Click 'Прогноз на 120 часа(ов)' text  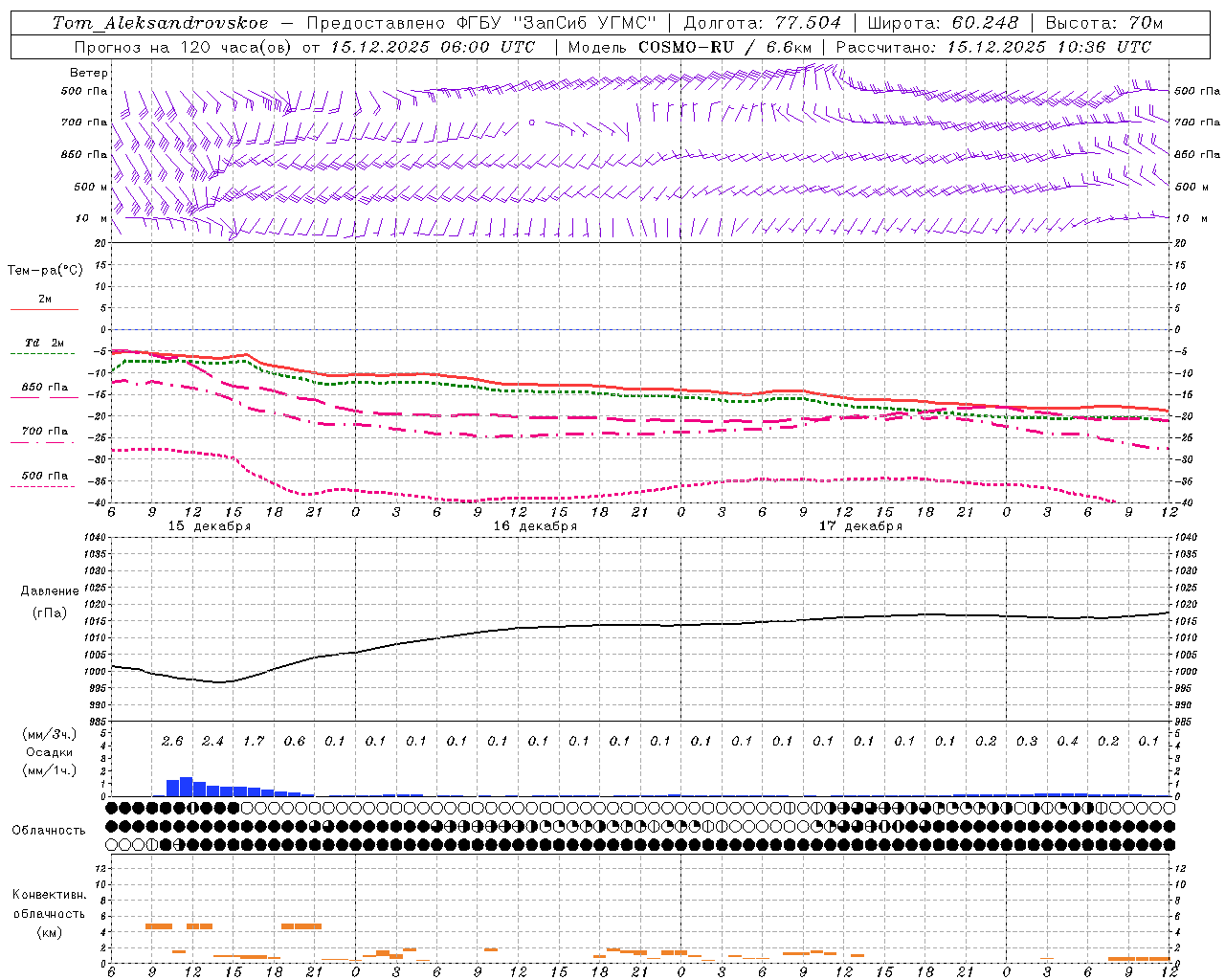(x=184, y=47)
